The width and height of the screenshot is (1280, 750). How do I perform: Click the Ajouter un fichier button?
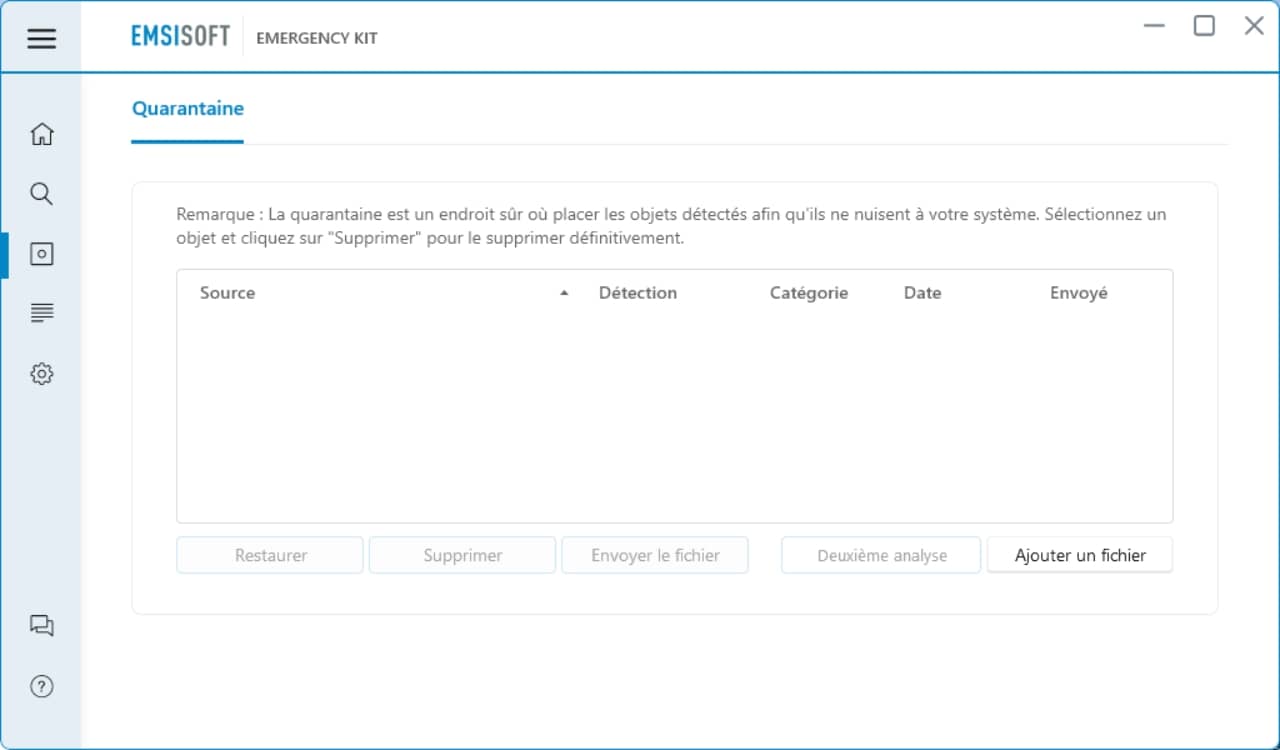1079,556
